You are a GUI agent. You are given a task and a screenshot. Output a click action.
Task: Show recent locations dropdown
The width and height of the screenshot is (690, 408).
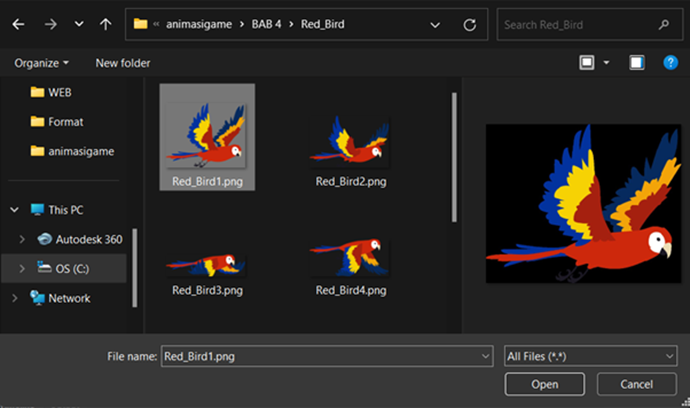point(79,24)
